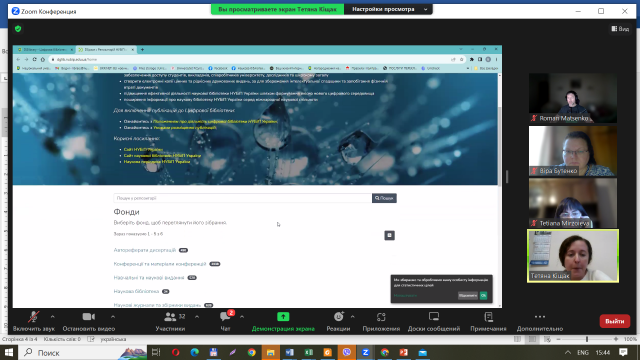Screen dimensions: 640x360
Task: Open video options arrow next to camera
Action: click(113, 317)
